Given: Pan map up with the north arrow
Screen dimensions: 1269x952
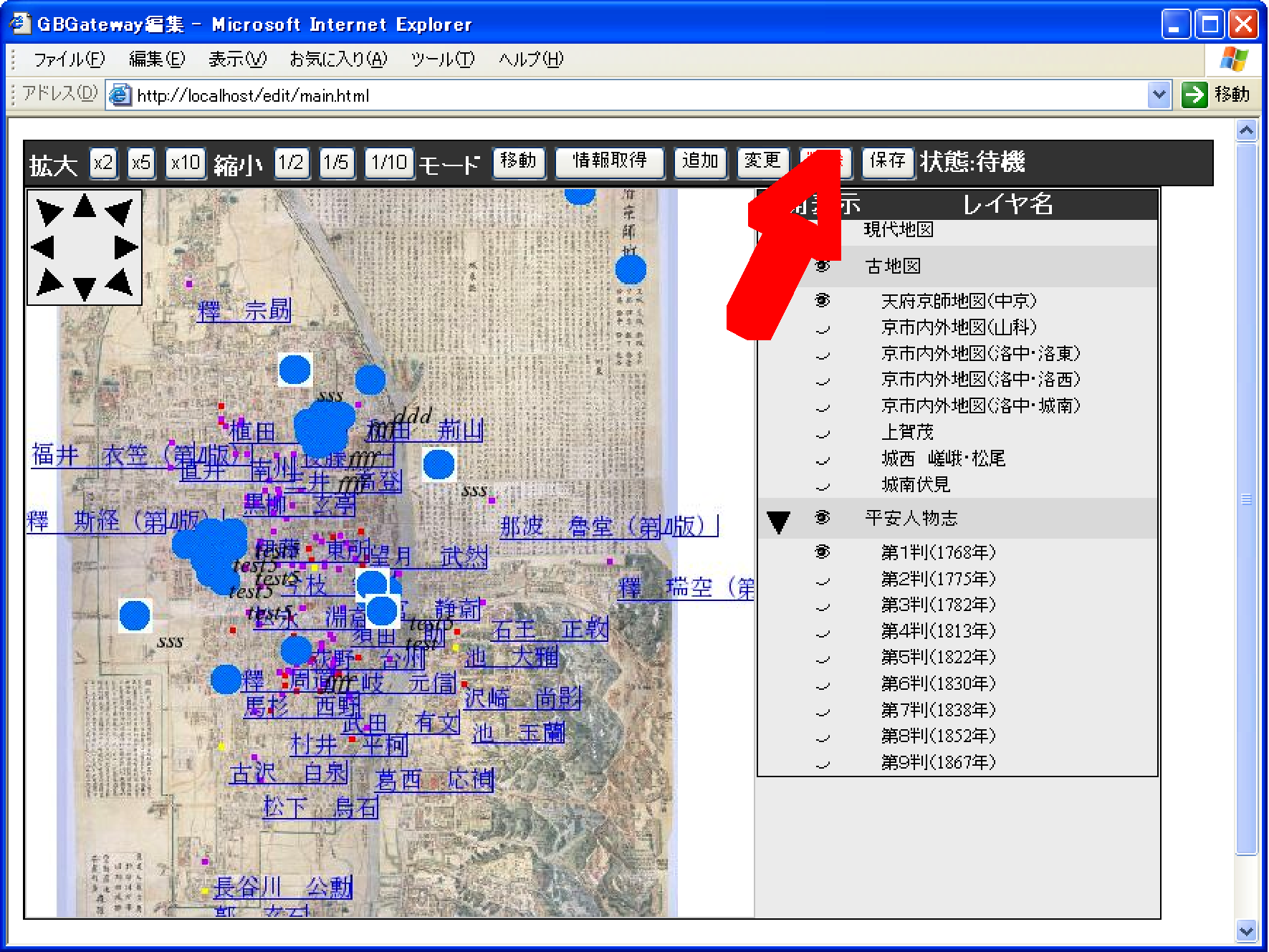Looking at the screenshot, I should tap(85, 206).
